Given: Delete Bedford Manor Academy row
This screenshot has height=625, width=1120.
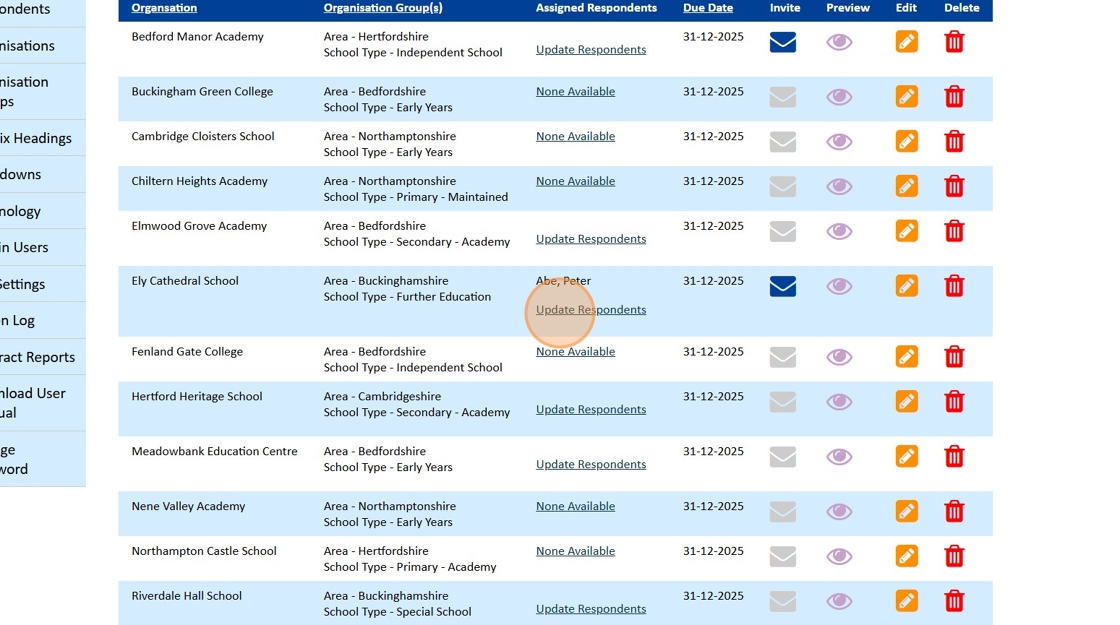Looking at the screenshot, I should pyautogui.click(x=954, y=41).
